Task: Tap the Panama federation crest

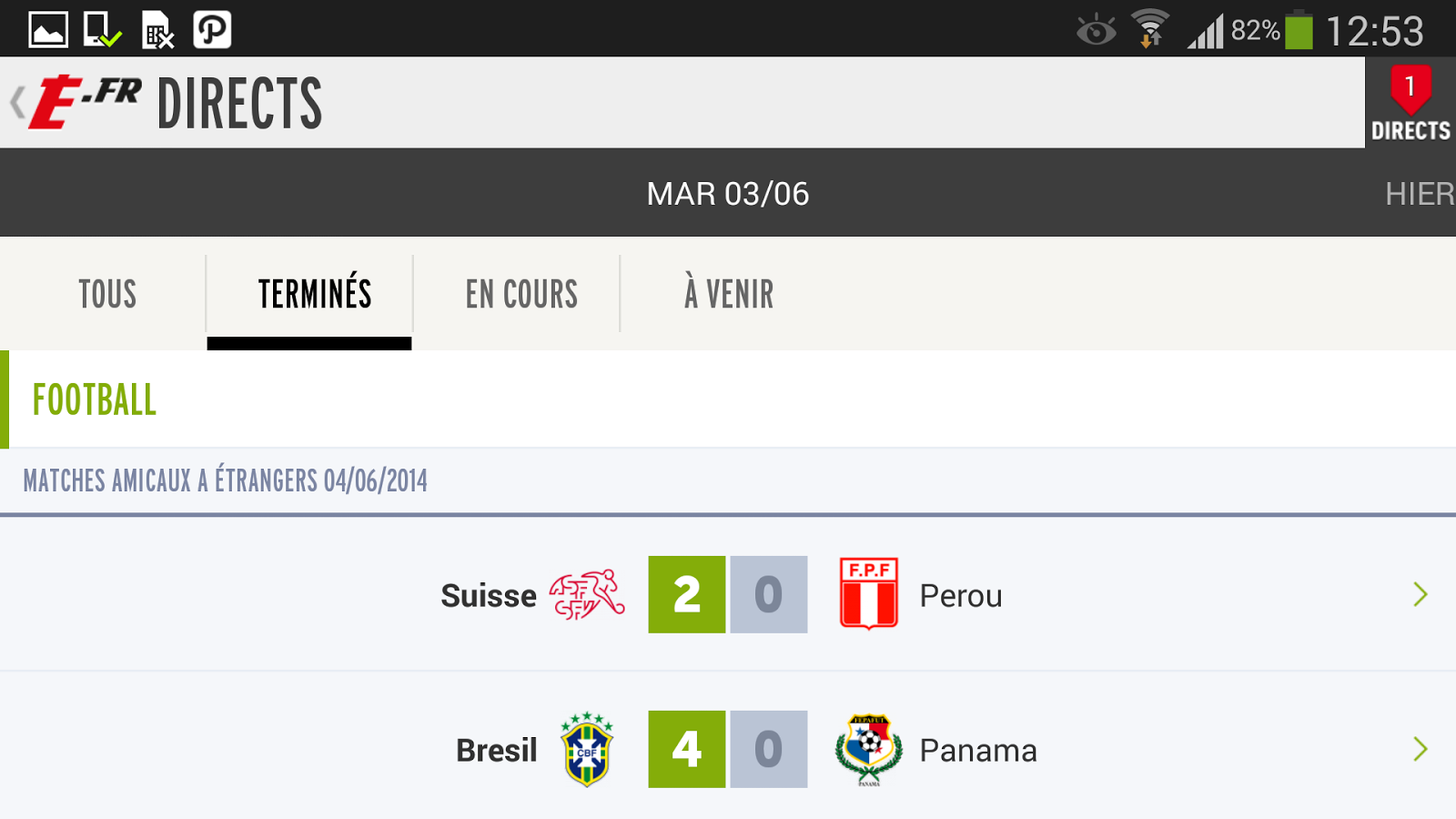Action: (868, 750)
